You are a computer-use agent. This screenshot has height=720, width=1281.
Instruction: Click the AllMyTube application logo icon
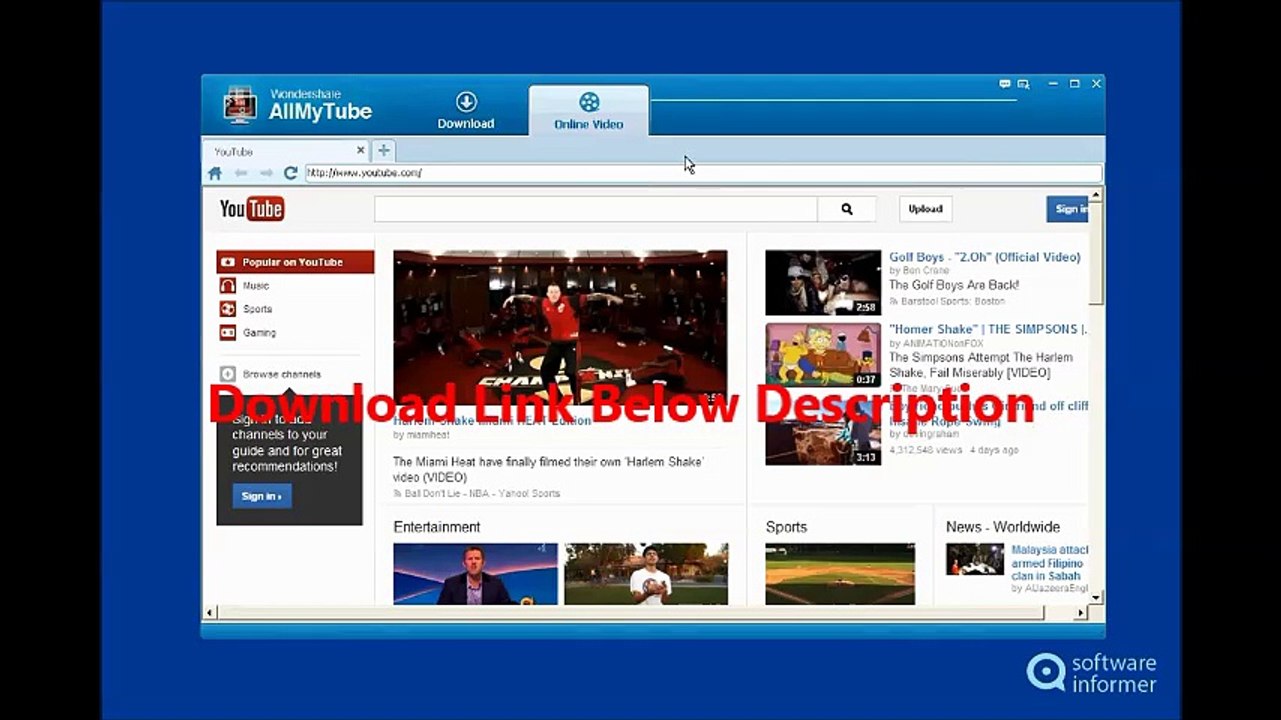coord(239,105)
